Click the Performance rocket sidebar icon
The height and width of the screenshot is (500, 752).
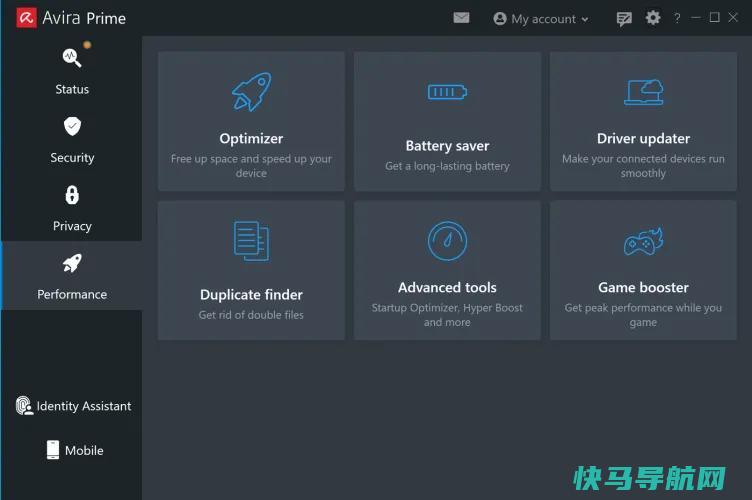[x=72, y=263]
